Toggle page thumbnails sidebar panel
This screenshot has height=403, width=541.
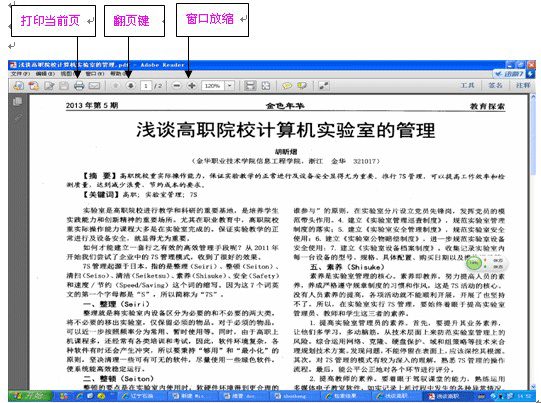click(x=18, y=101)
